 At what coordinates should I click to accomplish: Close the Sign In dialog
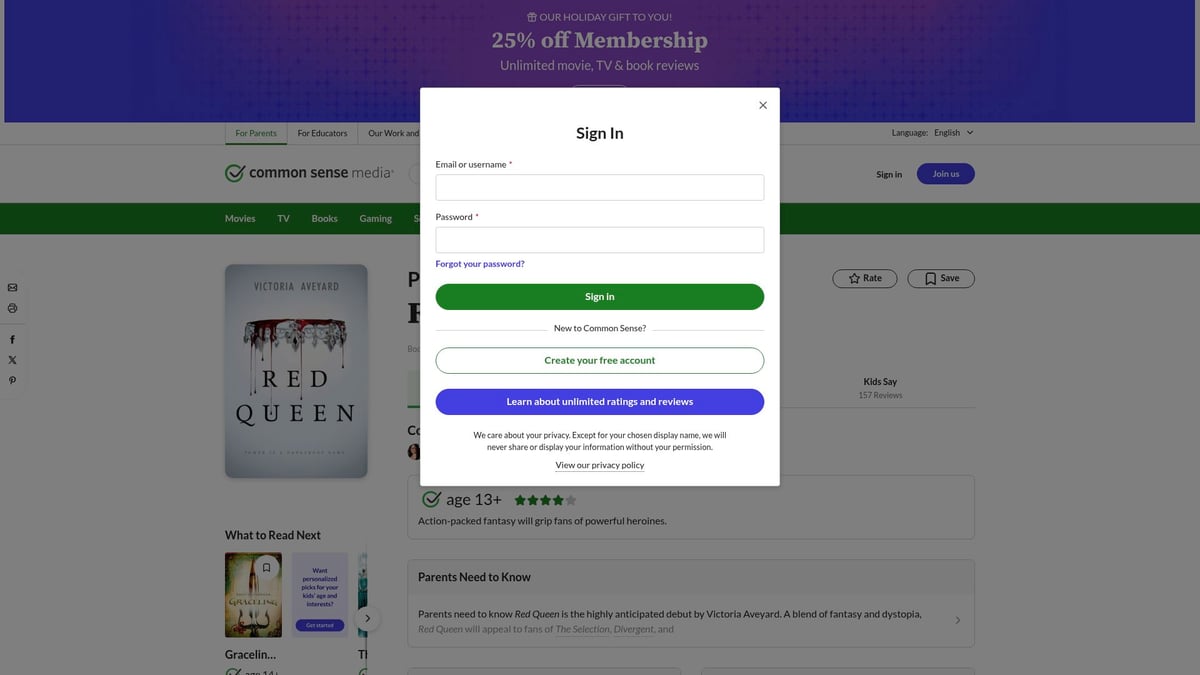[x=763, y=105]
